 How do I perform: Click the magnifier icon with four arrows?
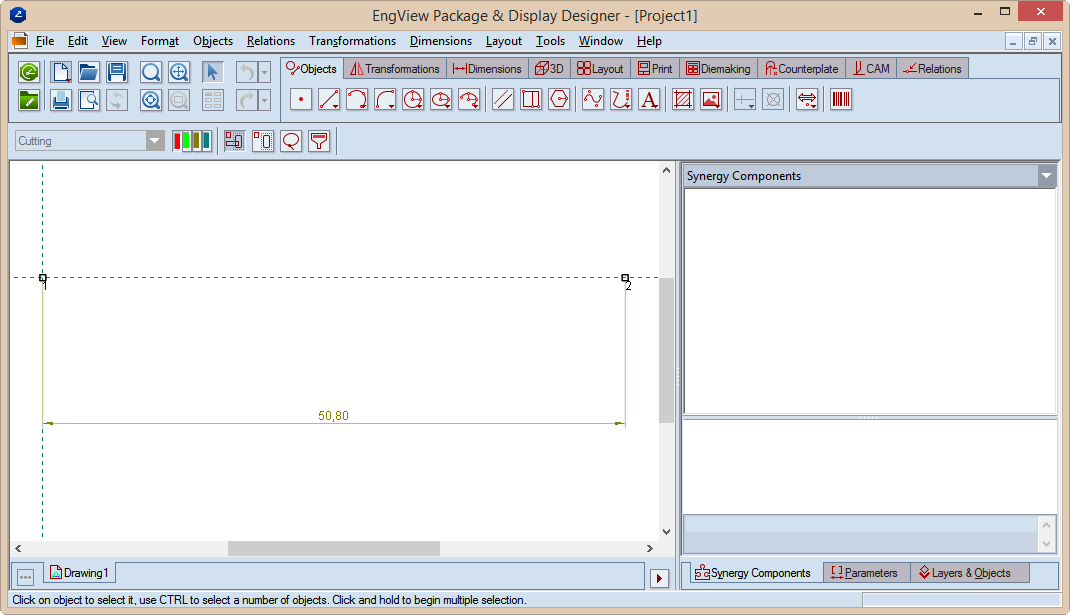179,72
